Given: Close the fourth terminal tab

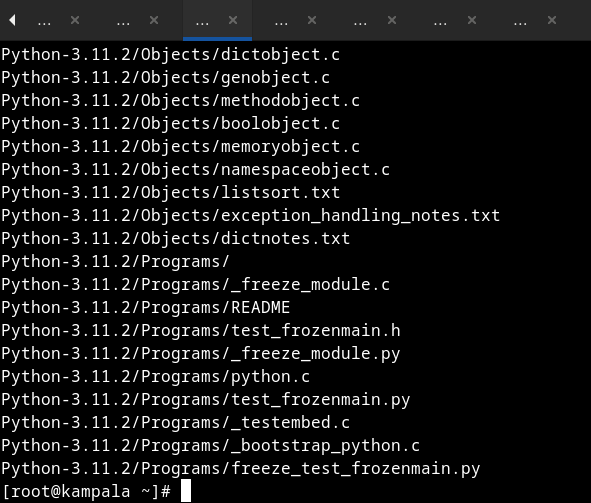Looking at the screenshot, I should 312,20.
